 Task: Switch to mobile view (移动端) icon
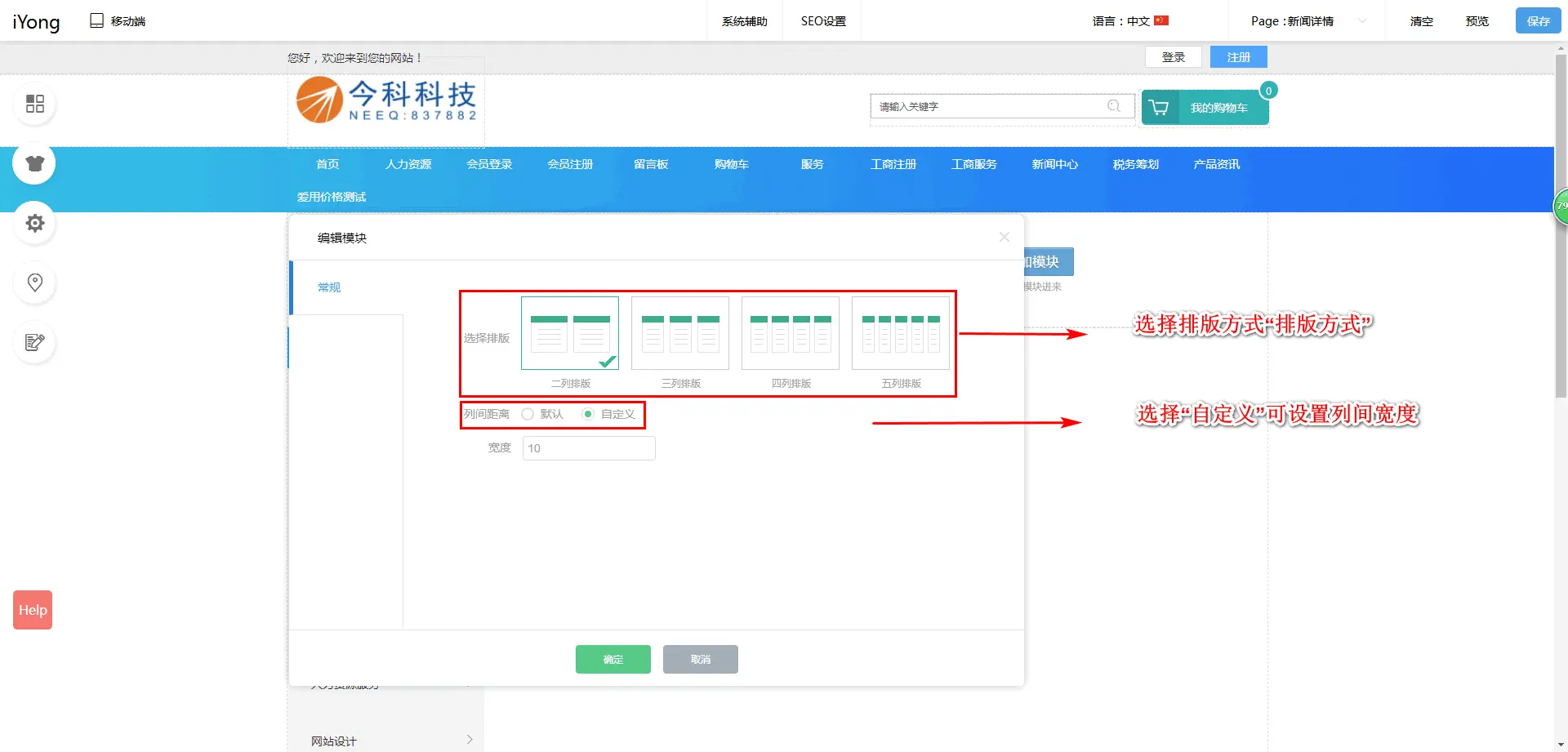(x=97, y=20)
